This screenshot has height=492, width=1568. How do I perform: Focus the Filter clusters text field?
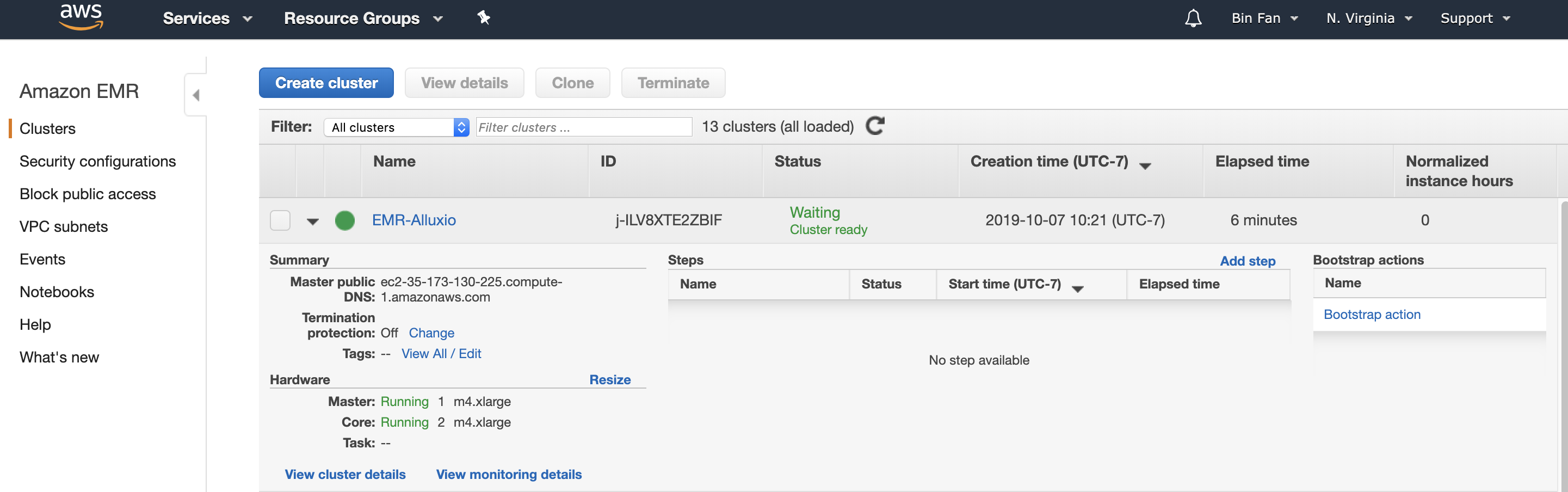pos(584,127)
